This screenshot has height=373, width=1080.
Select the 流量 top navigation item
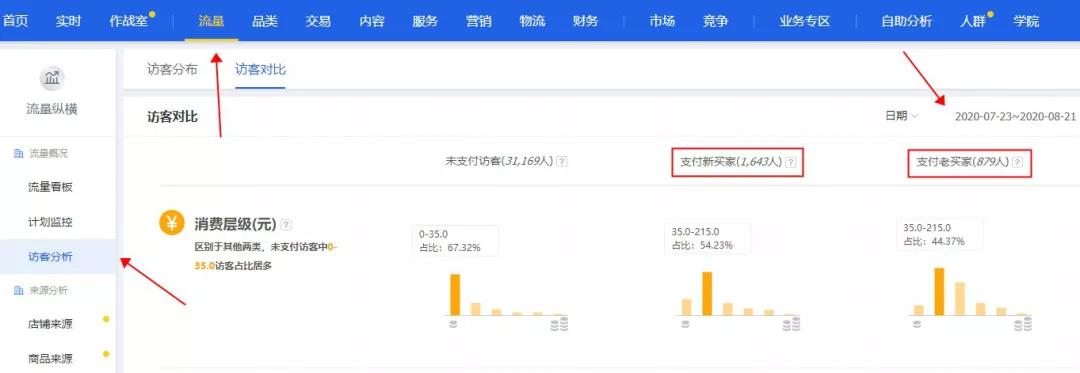211,21
